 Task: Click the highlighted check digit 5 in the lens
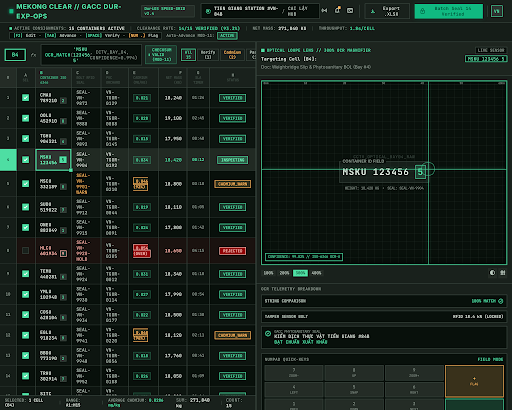coord(420,172)
